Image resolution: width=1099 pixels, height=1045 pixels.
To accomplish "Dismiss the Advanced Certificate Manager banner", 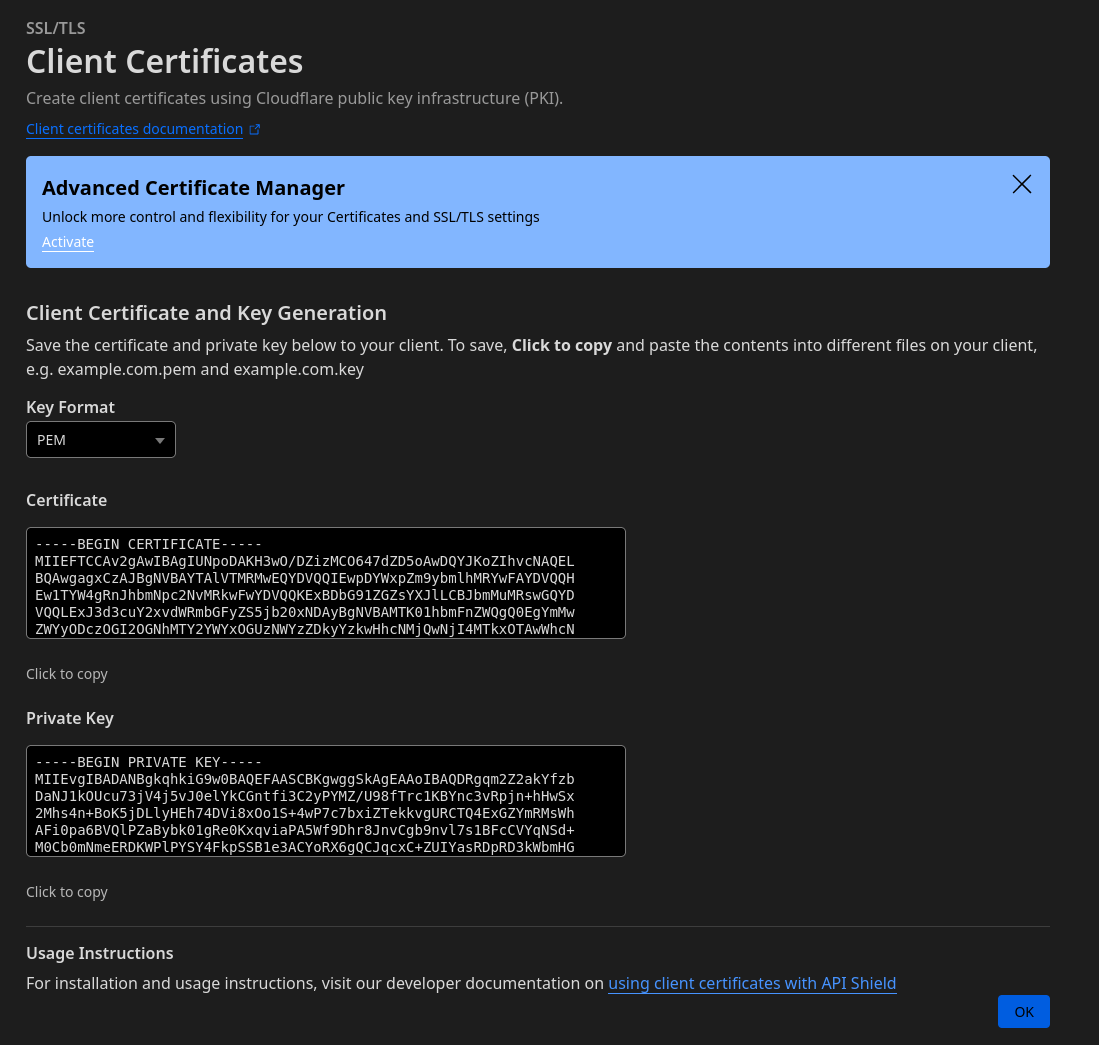I will pyautogui.click(x=1021, y=184).
